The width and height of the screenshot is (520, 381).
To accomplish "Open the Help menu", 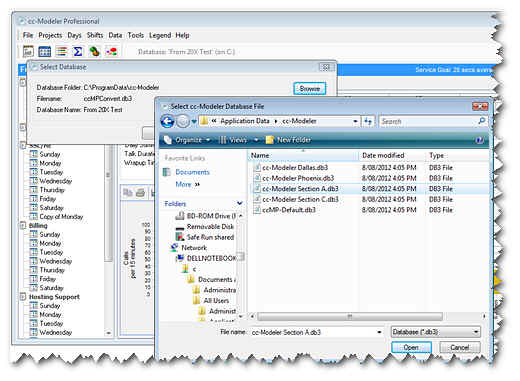I will (x=182, y=35).
